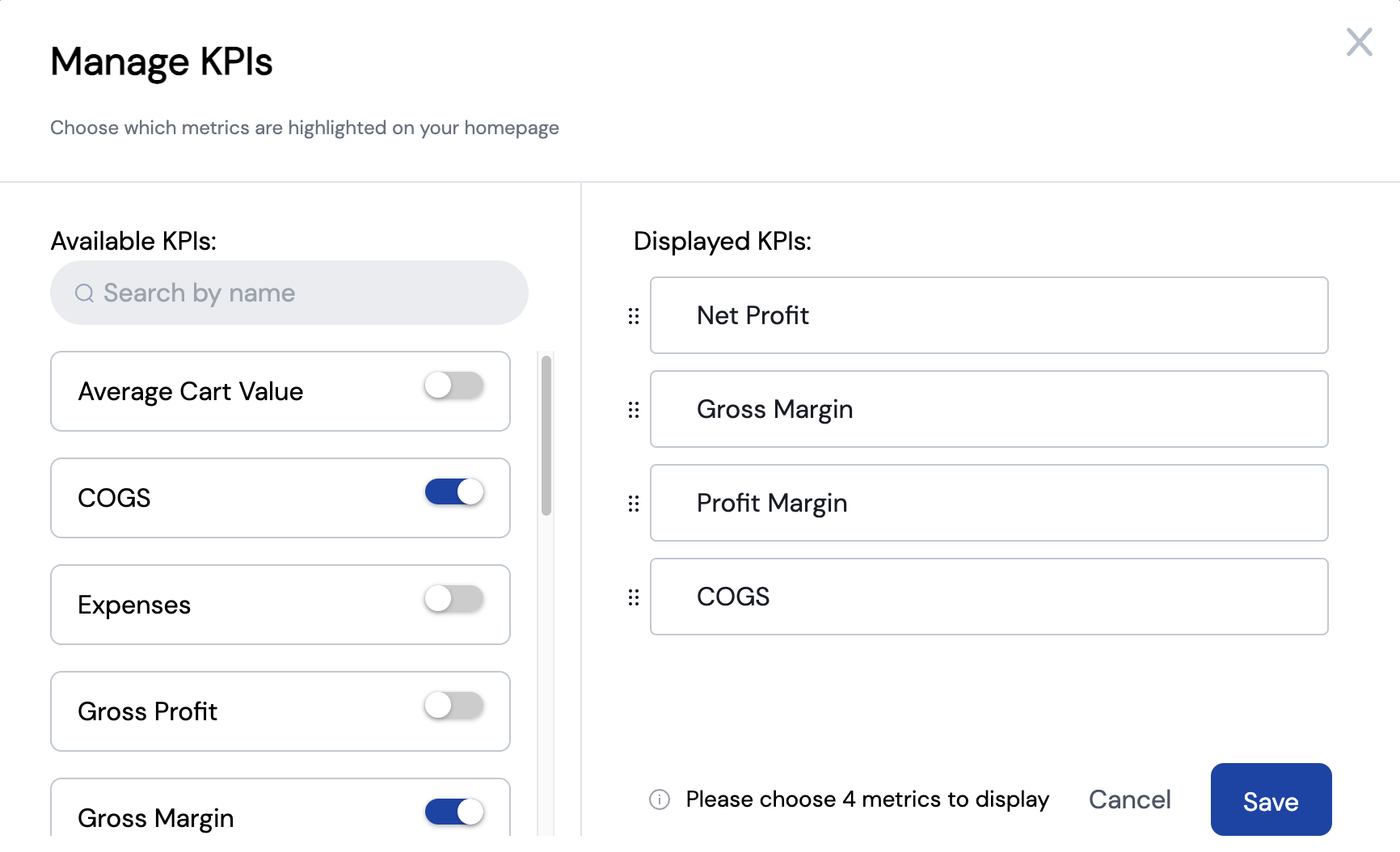
Task: Click the search magnifier icon
Action: click(85, 293)
